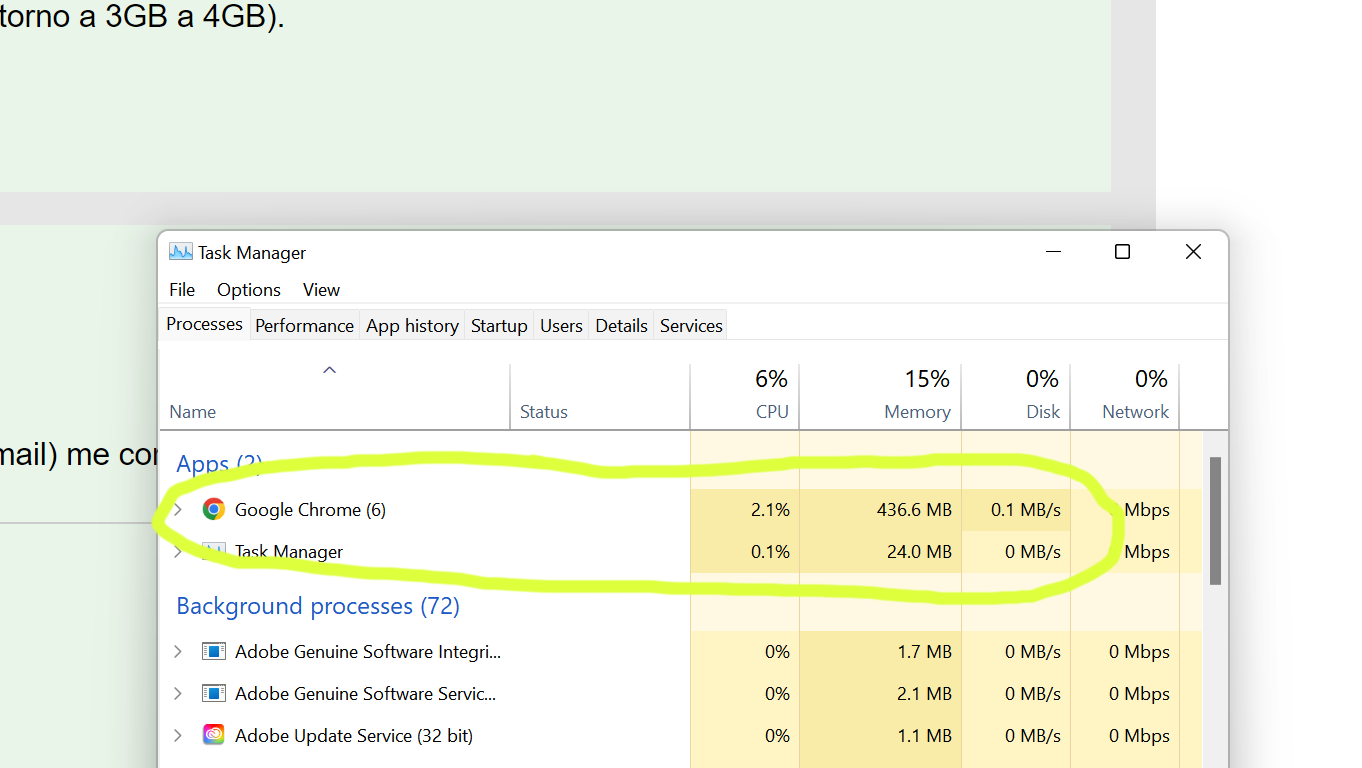
Task: Expand the Adobe Genuine Software Service entry
Action: pos(178,694)
